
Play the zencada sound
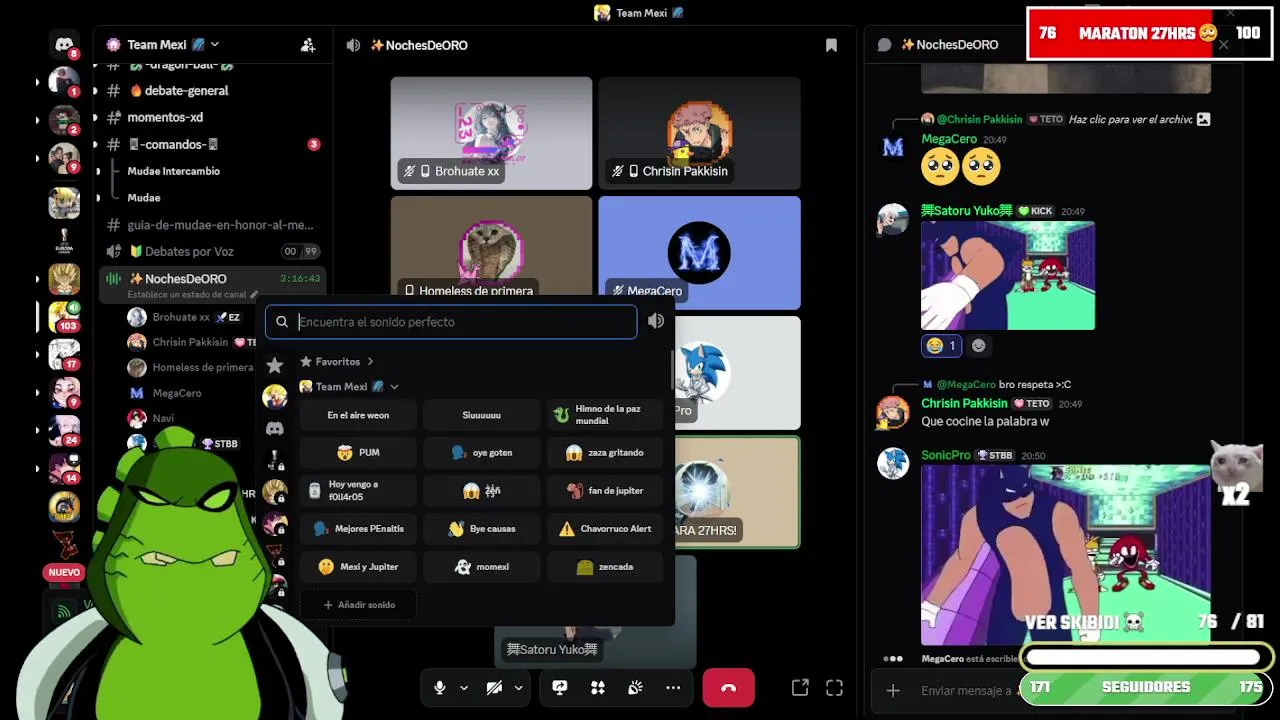pyautogui.click(x=605, y=567)
